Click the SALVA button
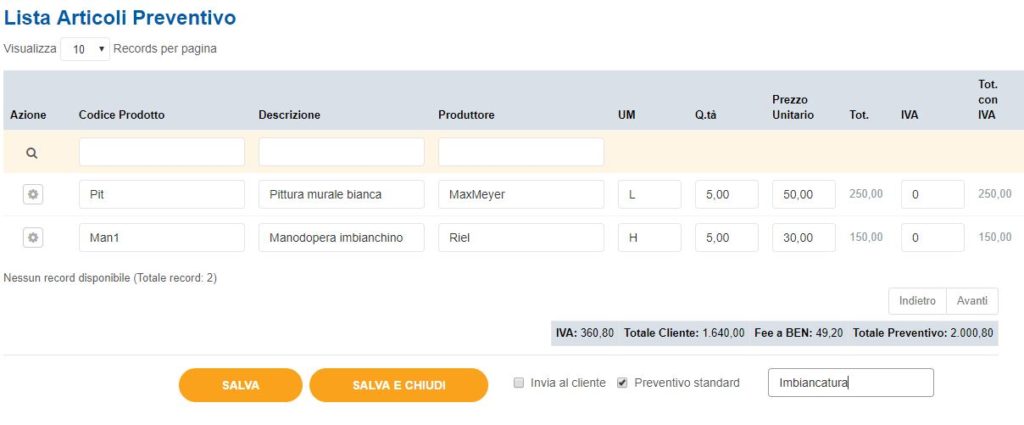The width and height of the screenshot is (1024, 425). click(240, 385)
